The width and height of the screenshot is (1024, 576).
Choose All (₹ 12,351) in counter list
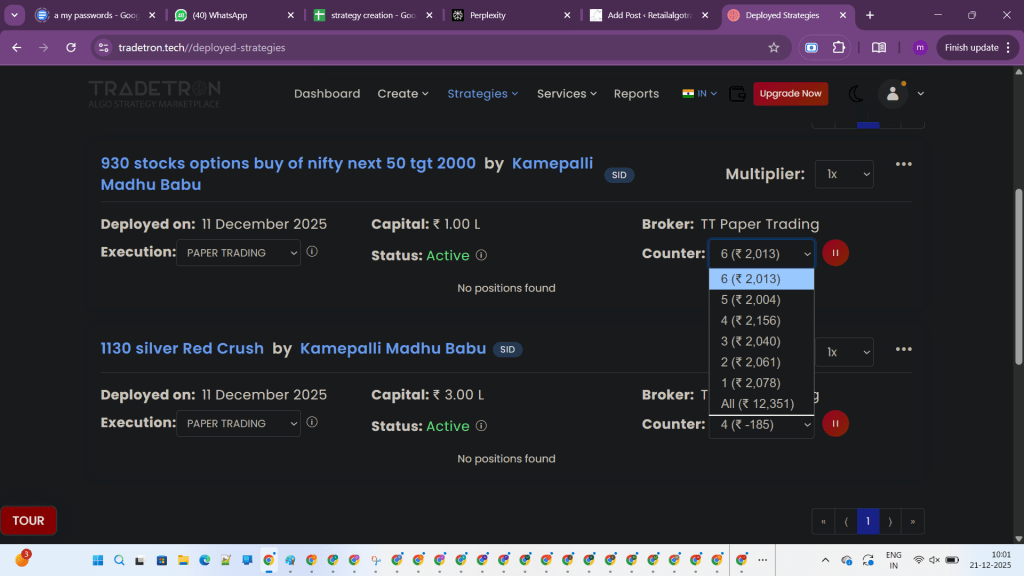757,404
